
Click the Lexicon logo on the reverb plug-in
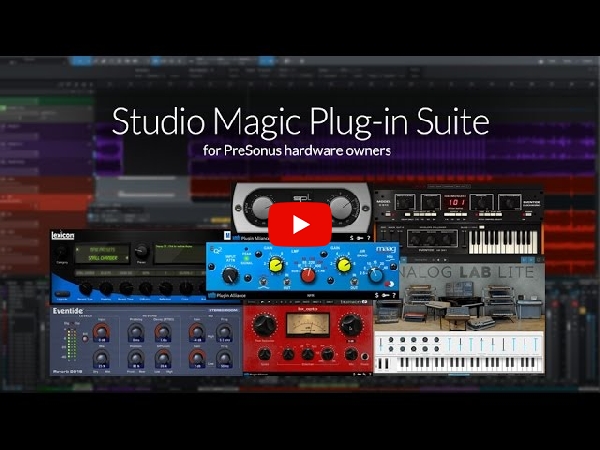(63, 236)
